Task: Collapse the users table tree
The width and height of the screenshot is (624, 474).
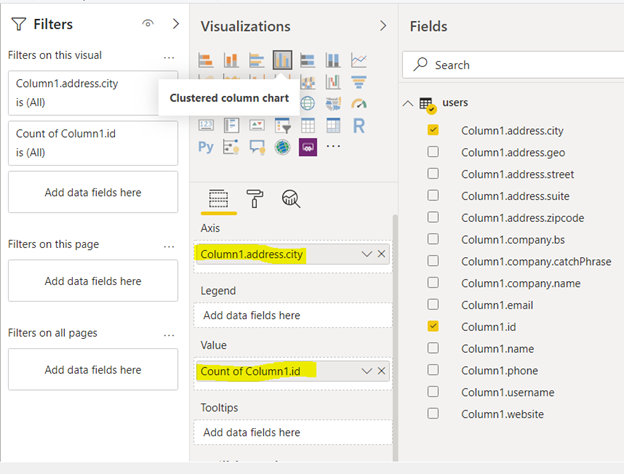Action: click(x=408, y=103)
